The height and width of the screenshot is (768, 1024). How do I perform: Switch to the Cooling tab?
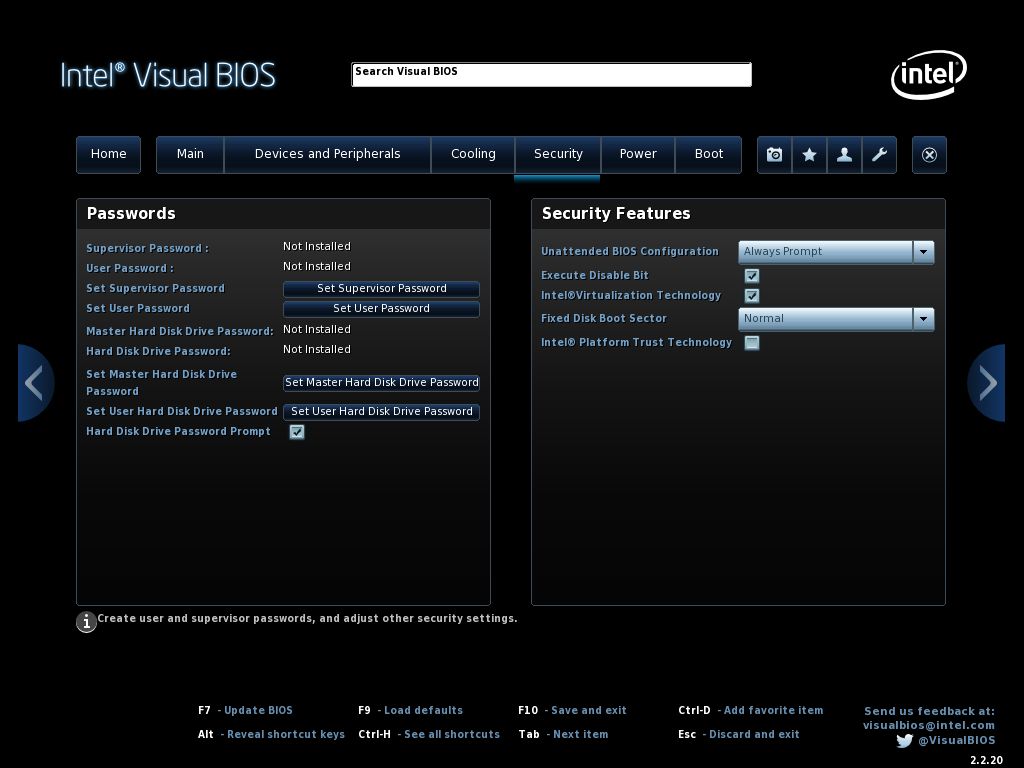[x=473, y=155]
